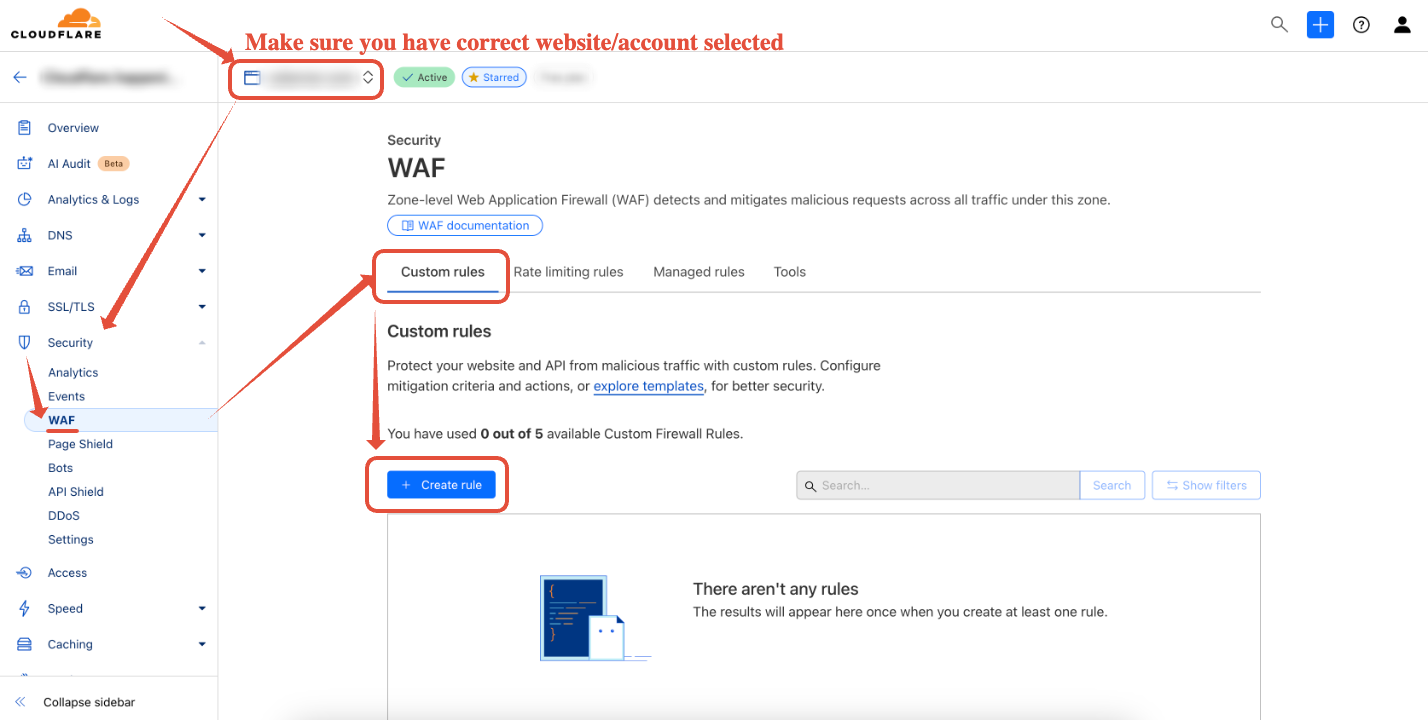
Task: Click the Collapse sidebar double-chevron icon
Action: (20, 702)
